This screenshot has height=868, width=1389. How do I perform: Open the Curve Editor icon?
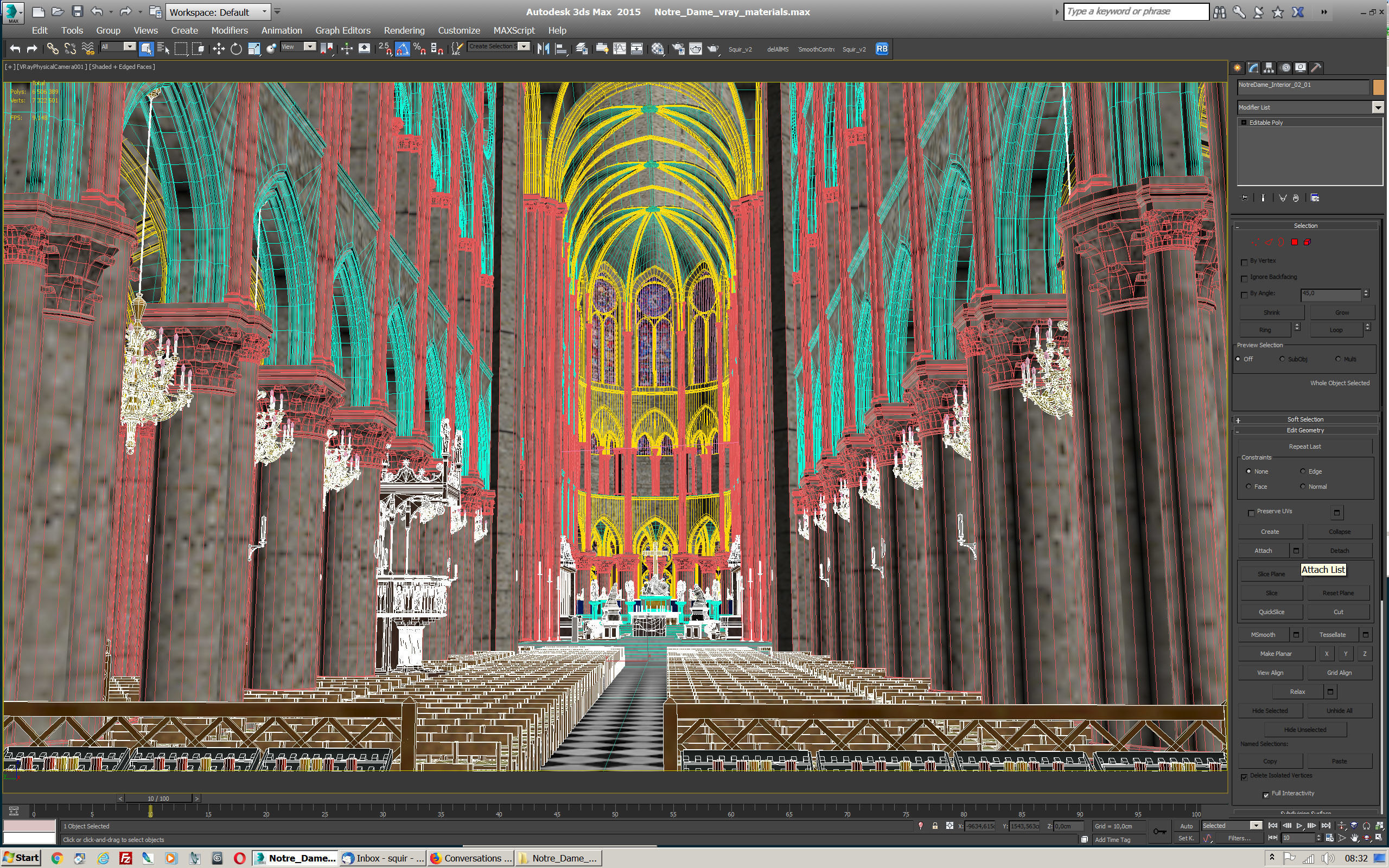620,49
